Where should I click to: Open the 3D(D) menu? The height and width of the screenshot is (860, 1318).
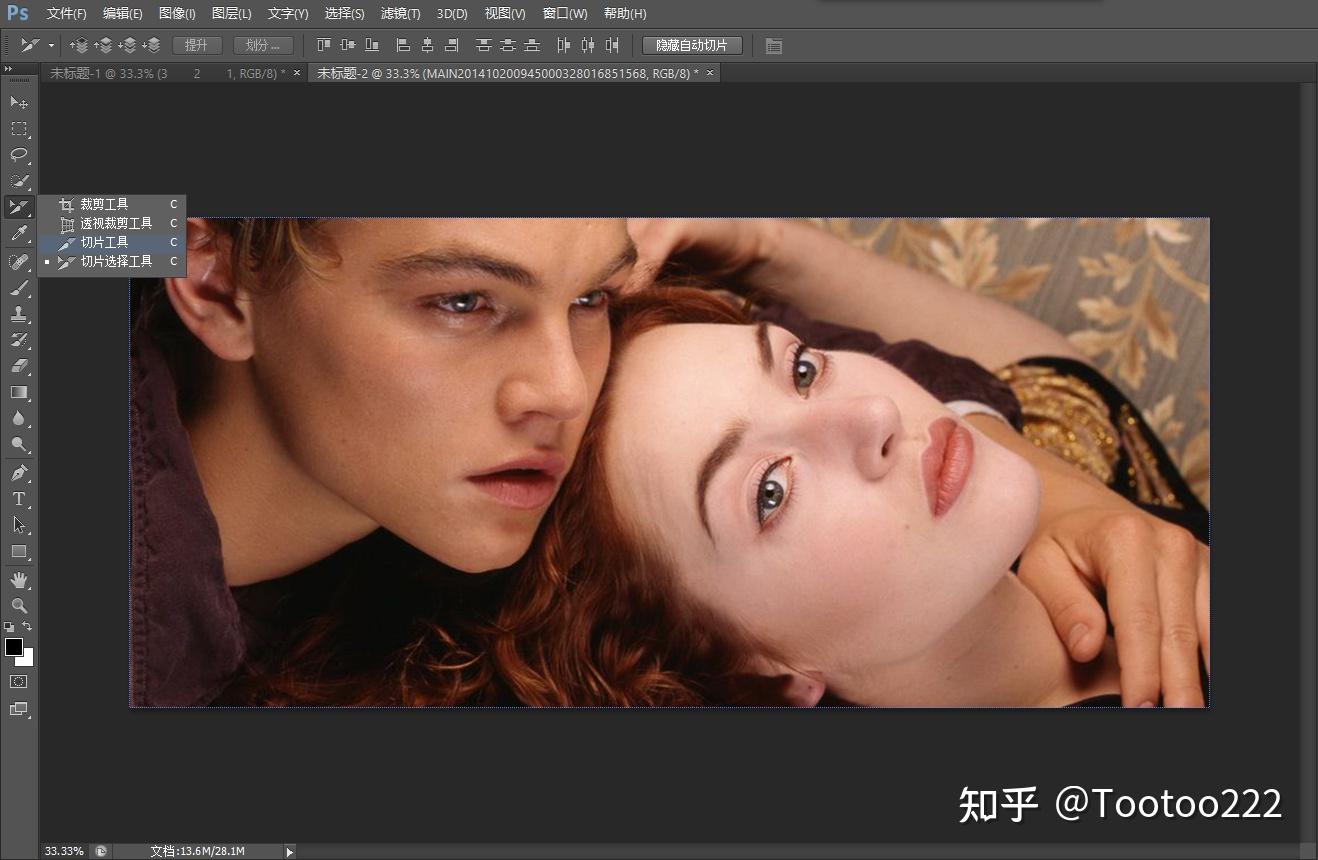click(x=452, y=14)
